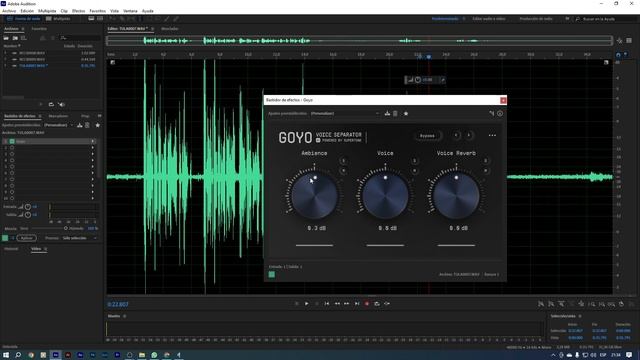
Task: Open the Ventana menu
Action: [x=130, y=11]
